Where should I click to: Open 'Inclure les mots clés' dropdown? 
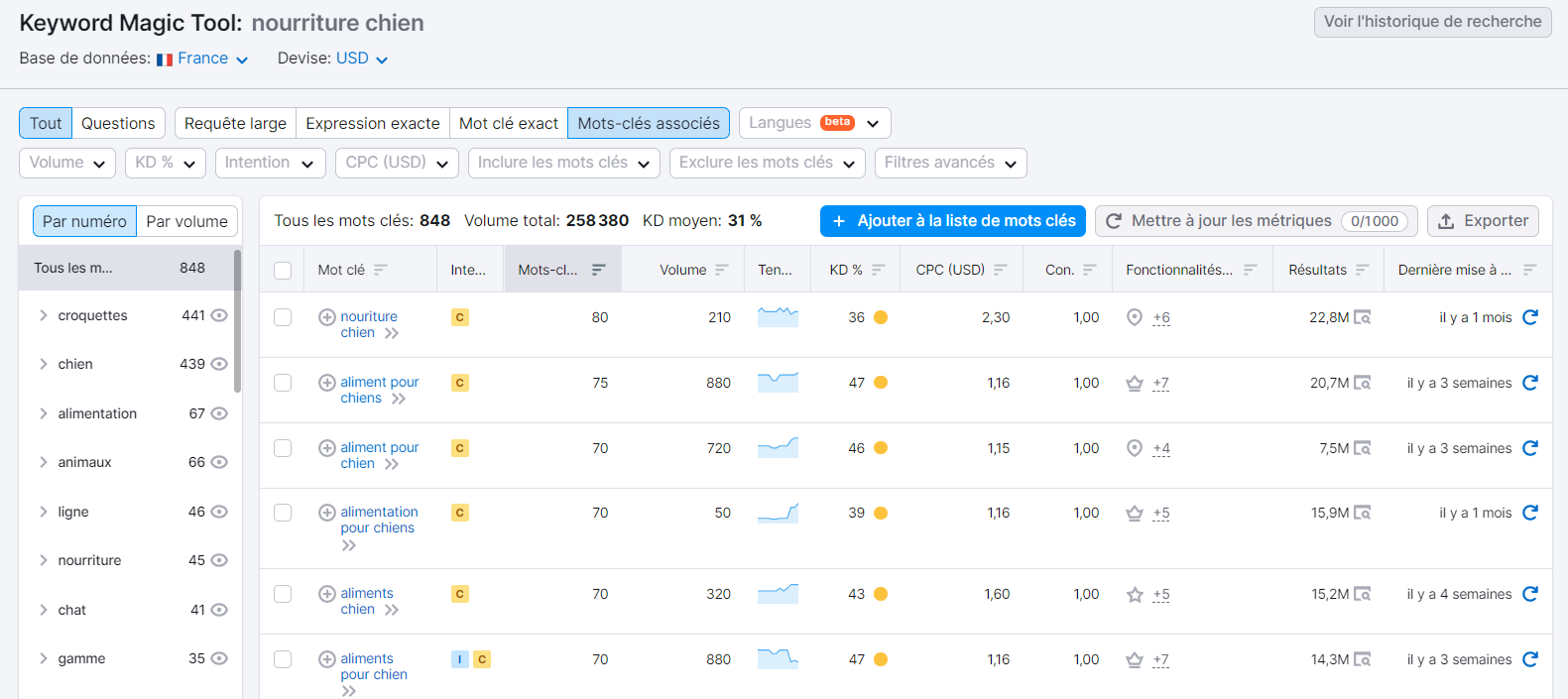tap(564, 163)
